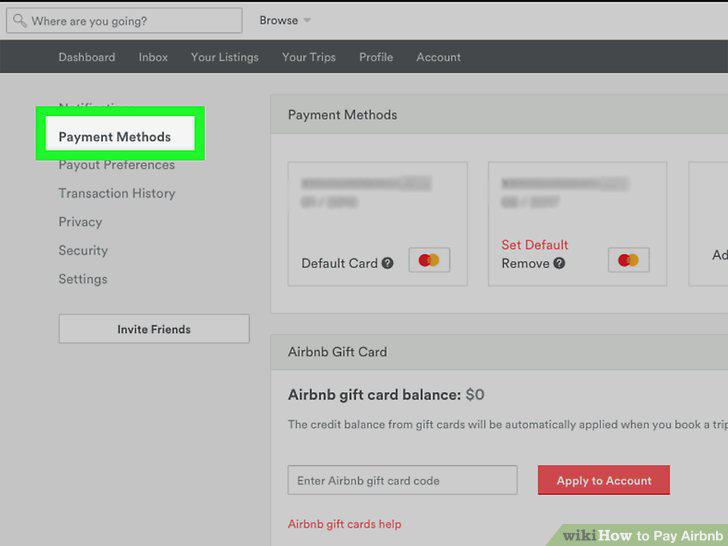Switch to Your Trips tab
728x546 pixels.
click(x=309, y=57)
